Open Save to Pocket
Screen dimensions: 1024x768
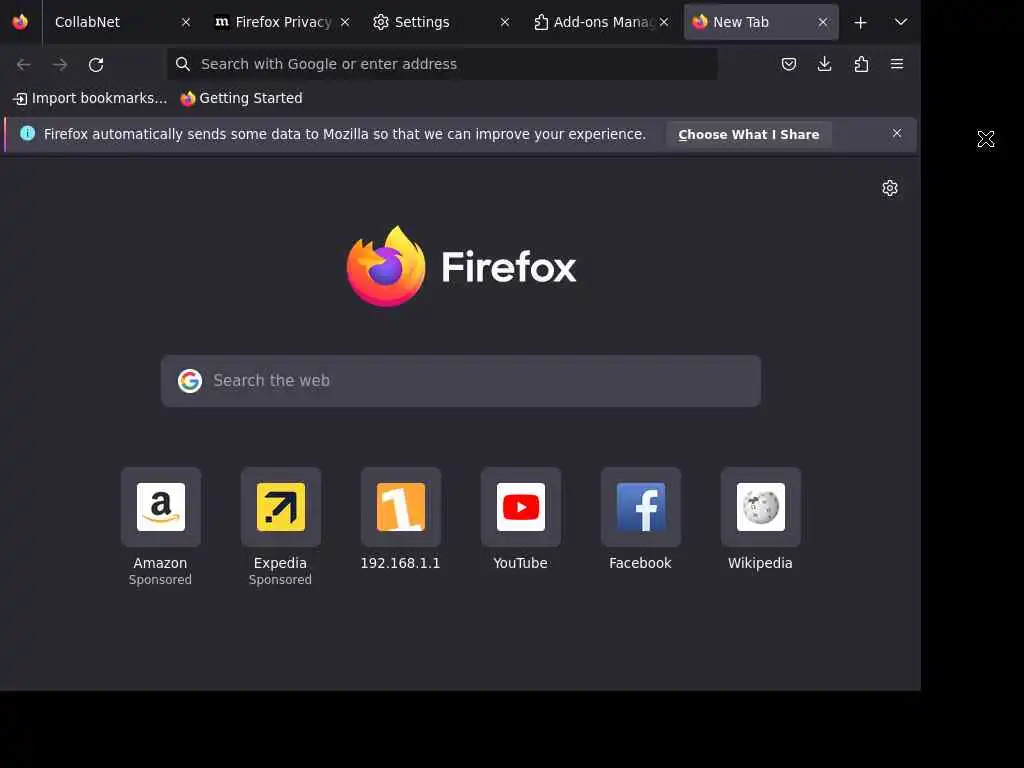(x=789, y=64)
